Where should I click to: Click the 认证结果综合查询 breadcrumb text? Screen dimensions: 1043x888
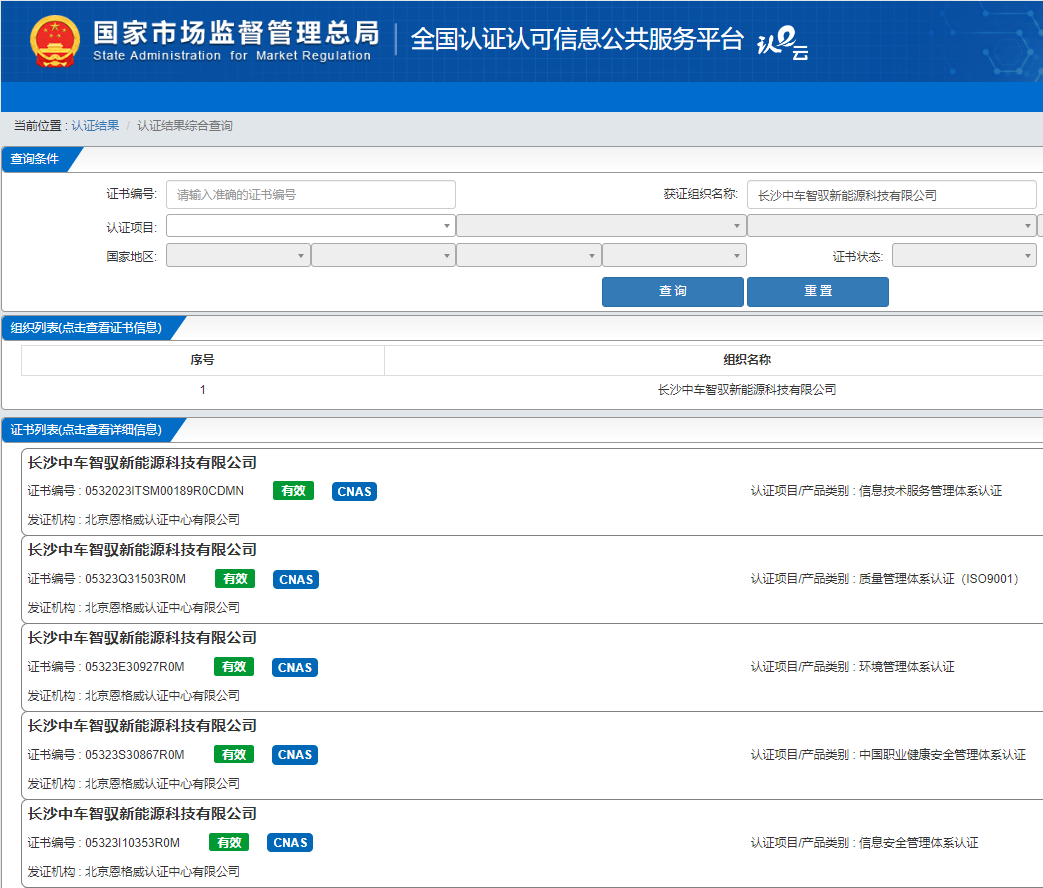[x=185, y=126]
